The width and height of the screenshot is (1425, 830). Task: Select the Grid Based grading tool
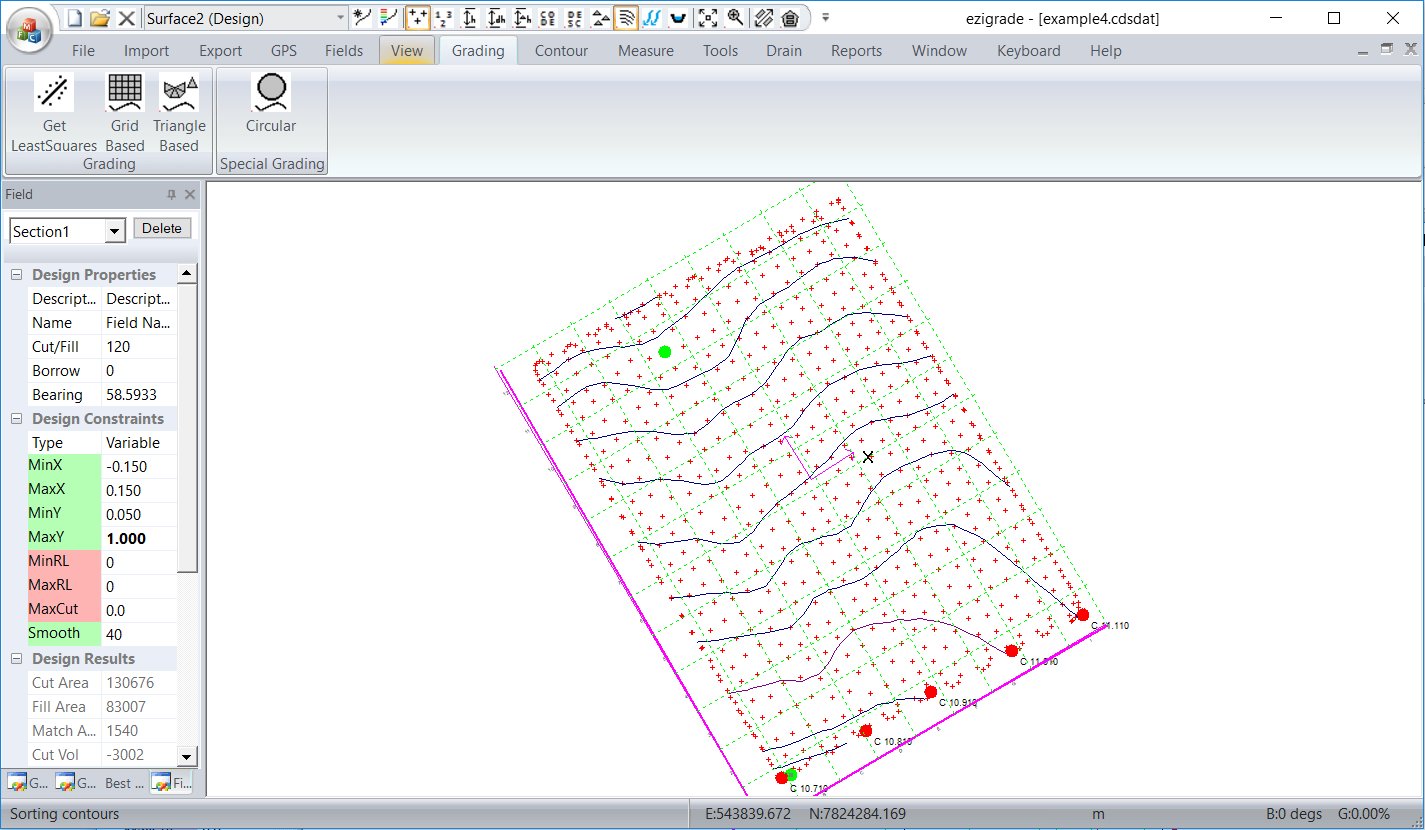click(125, 93)
